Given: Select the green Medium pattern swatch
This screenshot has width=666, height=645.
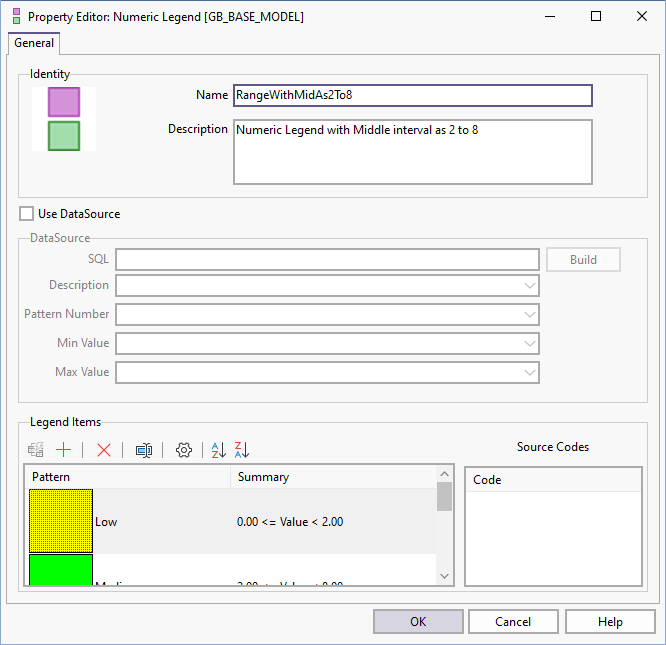Looking at the screenshot, I should click(61, 569).
